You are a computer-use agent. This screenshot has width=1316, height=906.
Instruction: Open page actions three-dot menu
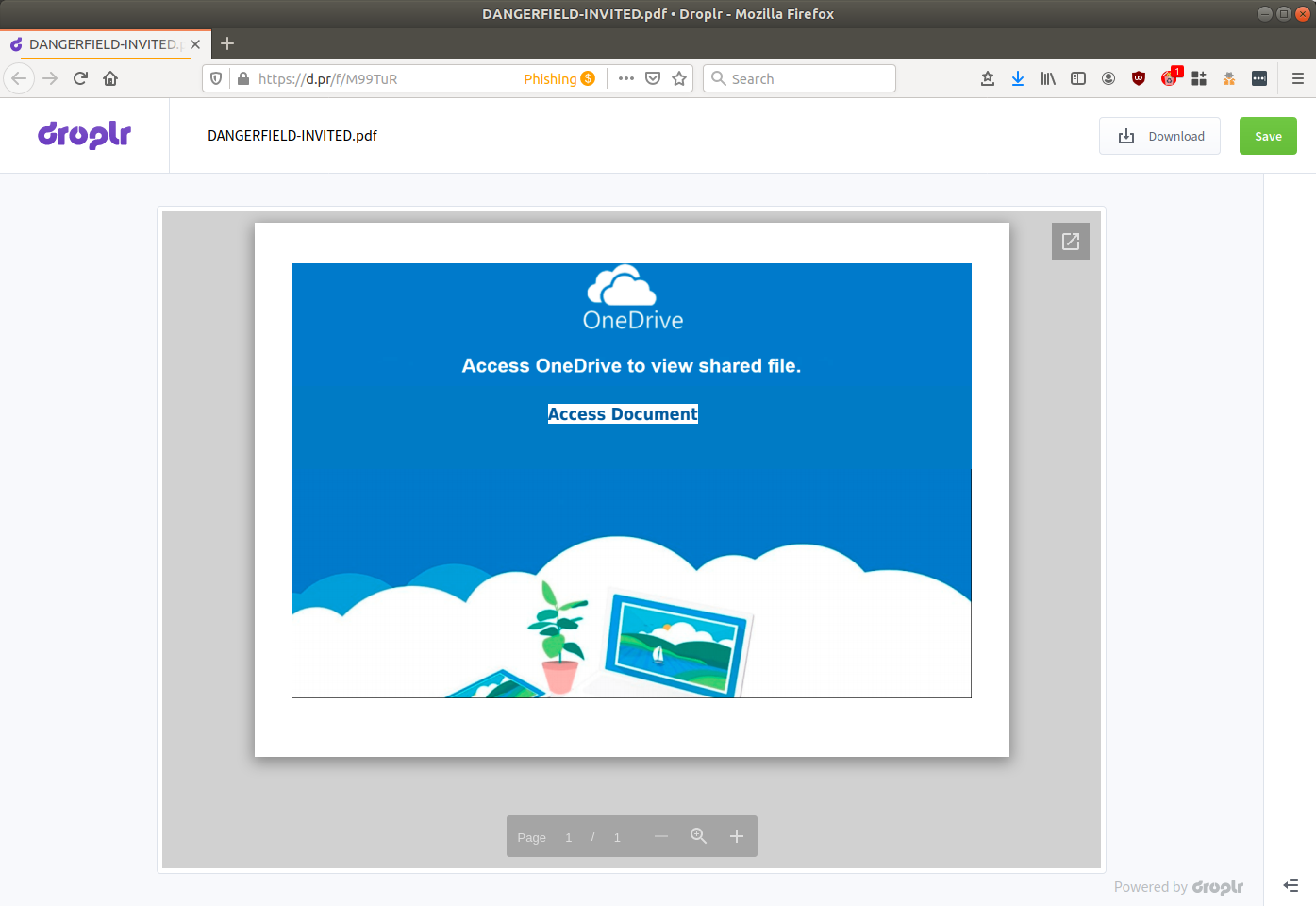coord(626,78)
